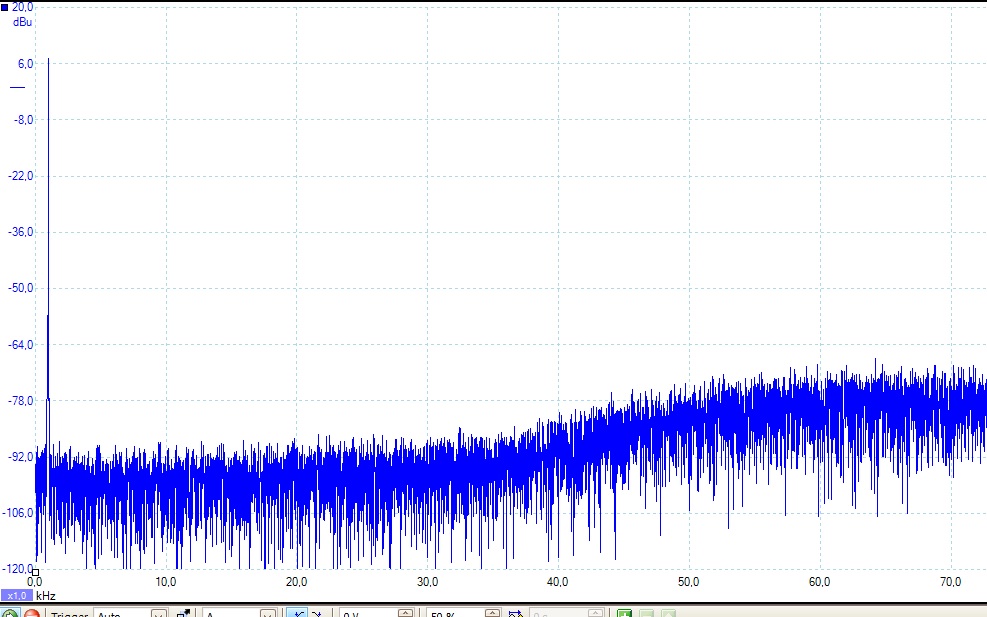Open the advanced trigger settings icon
The width and height of the screenshot is (987, 617).
[x=183, y=614]
